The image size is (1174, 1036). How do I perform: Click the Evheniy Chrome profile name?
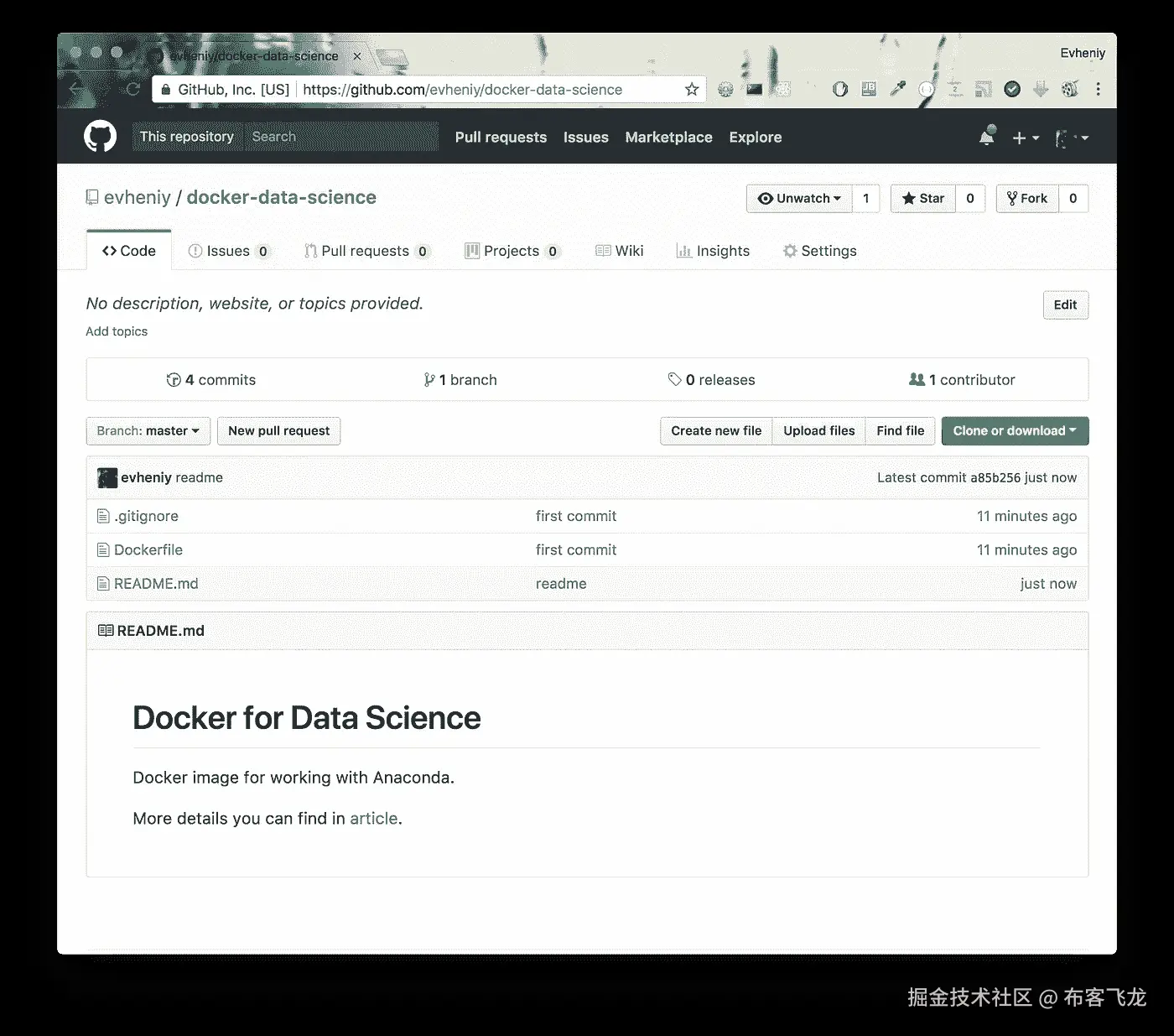(x=1083, y=53)
